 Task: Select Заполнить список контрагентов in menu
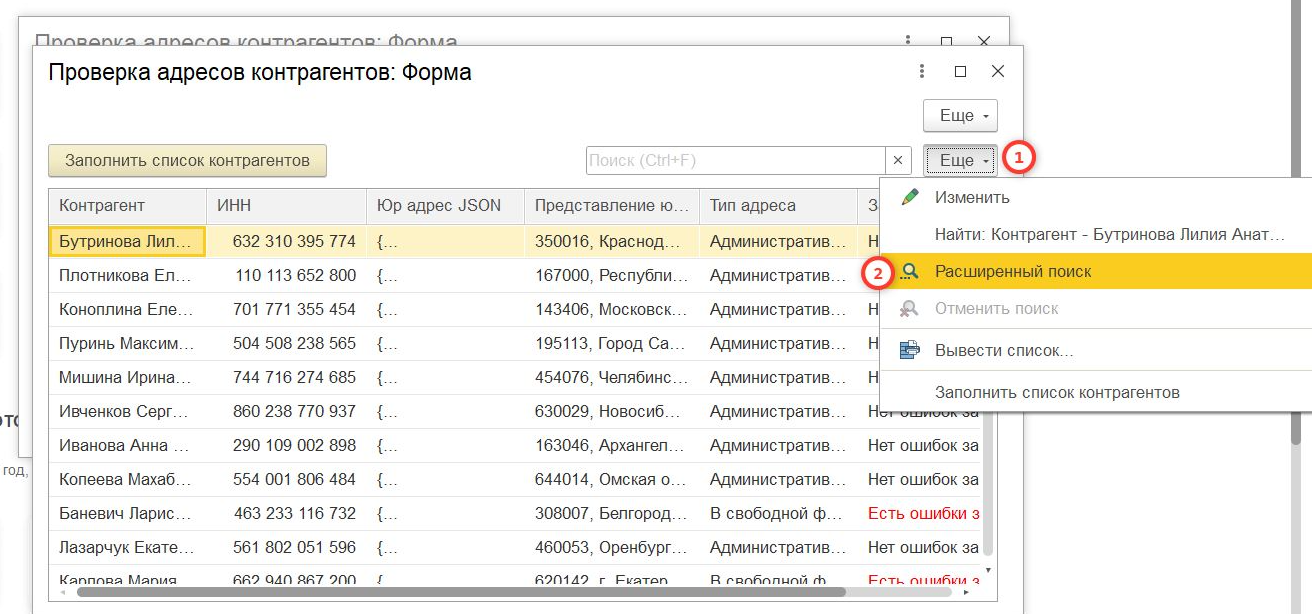pos(1056,392)
